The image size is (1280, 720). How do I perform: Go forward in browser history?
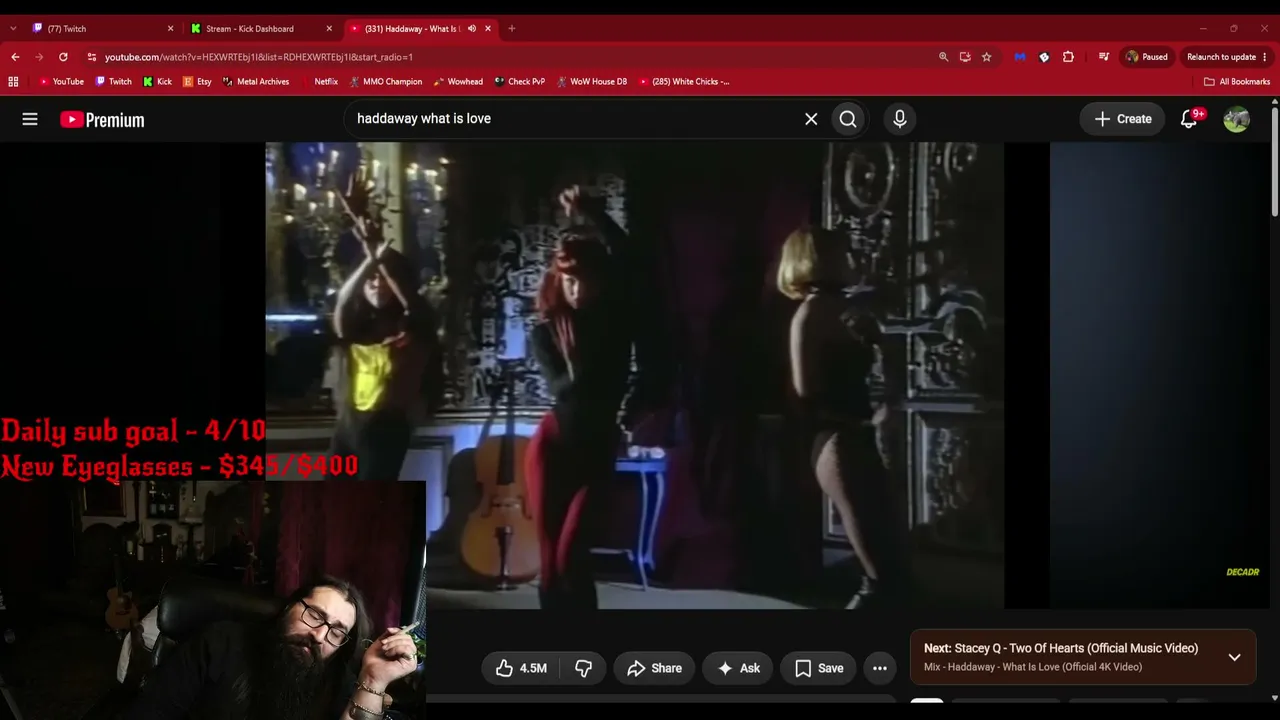pyautogui.click(x=39, y=57)
